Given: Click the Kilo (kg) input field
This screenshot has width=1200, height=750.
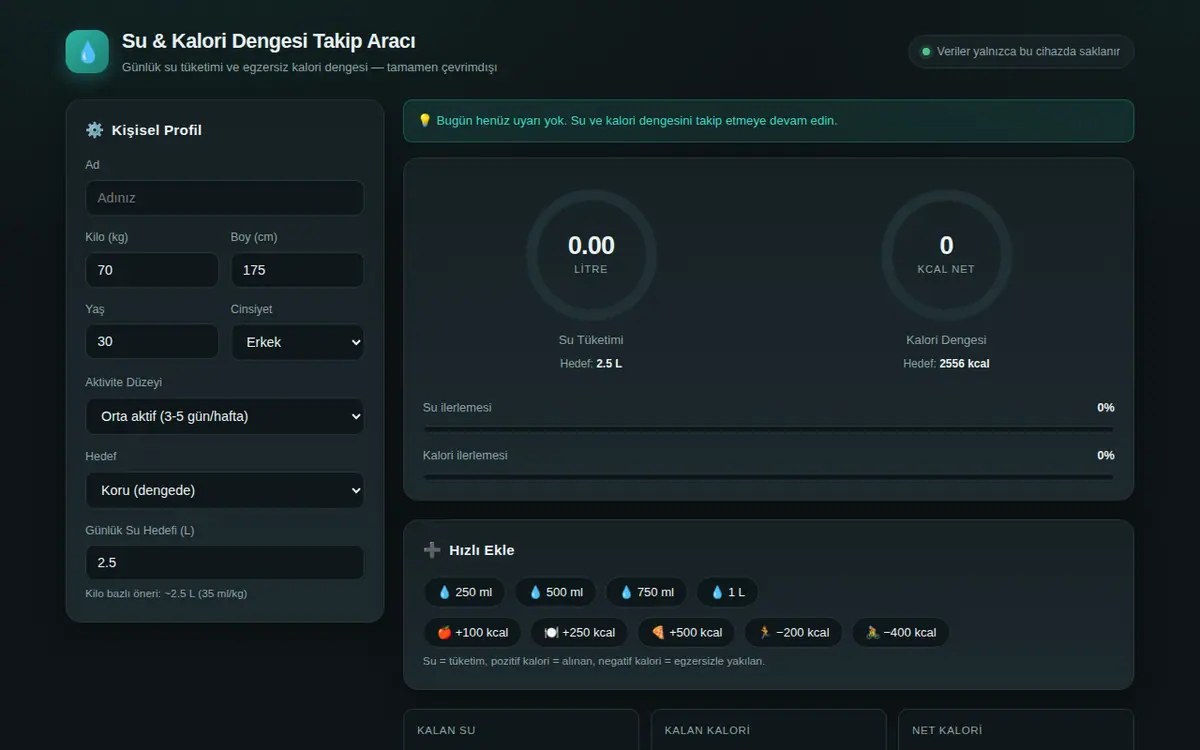Looking at the screenshot, I should click(152, 270).
